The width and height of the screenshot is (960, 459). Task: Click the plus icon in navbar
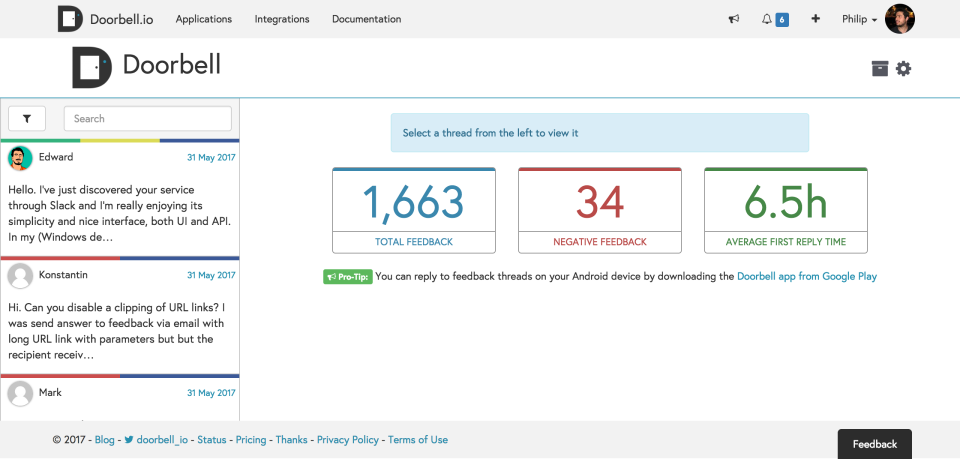pyautogui.click(x=816, y=19)
